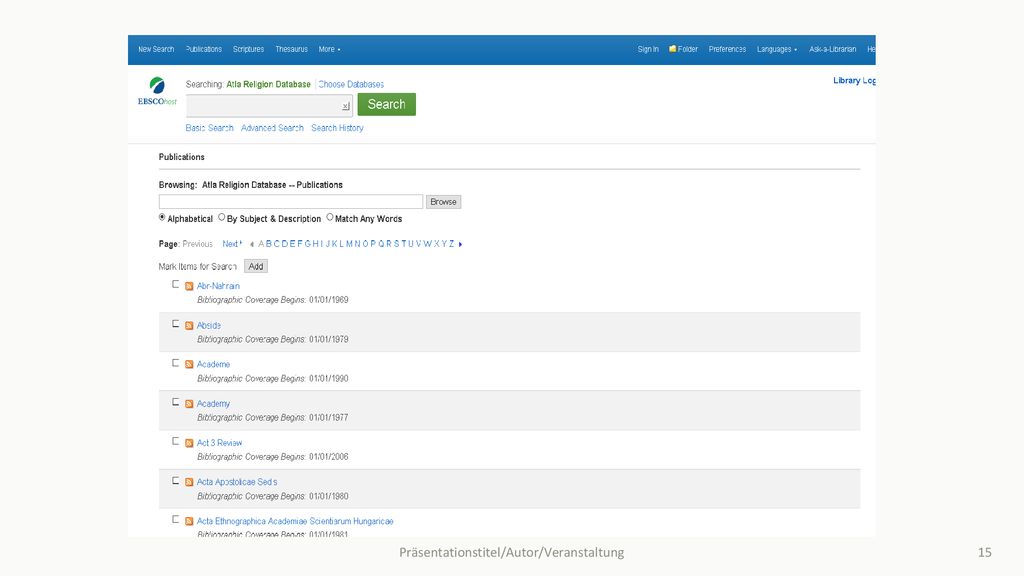The image size is (1024, 576).
Task: Click the RSS icon beside Academe
Action: 189,364
